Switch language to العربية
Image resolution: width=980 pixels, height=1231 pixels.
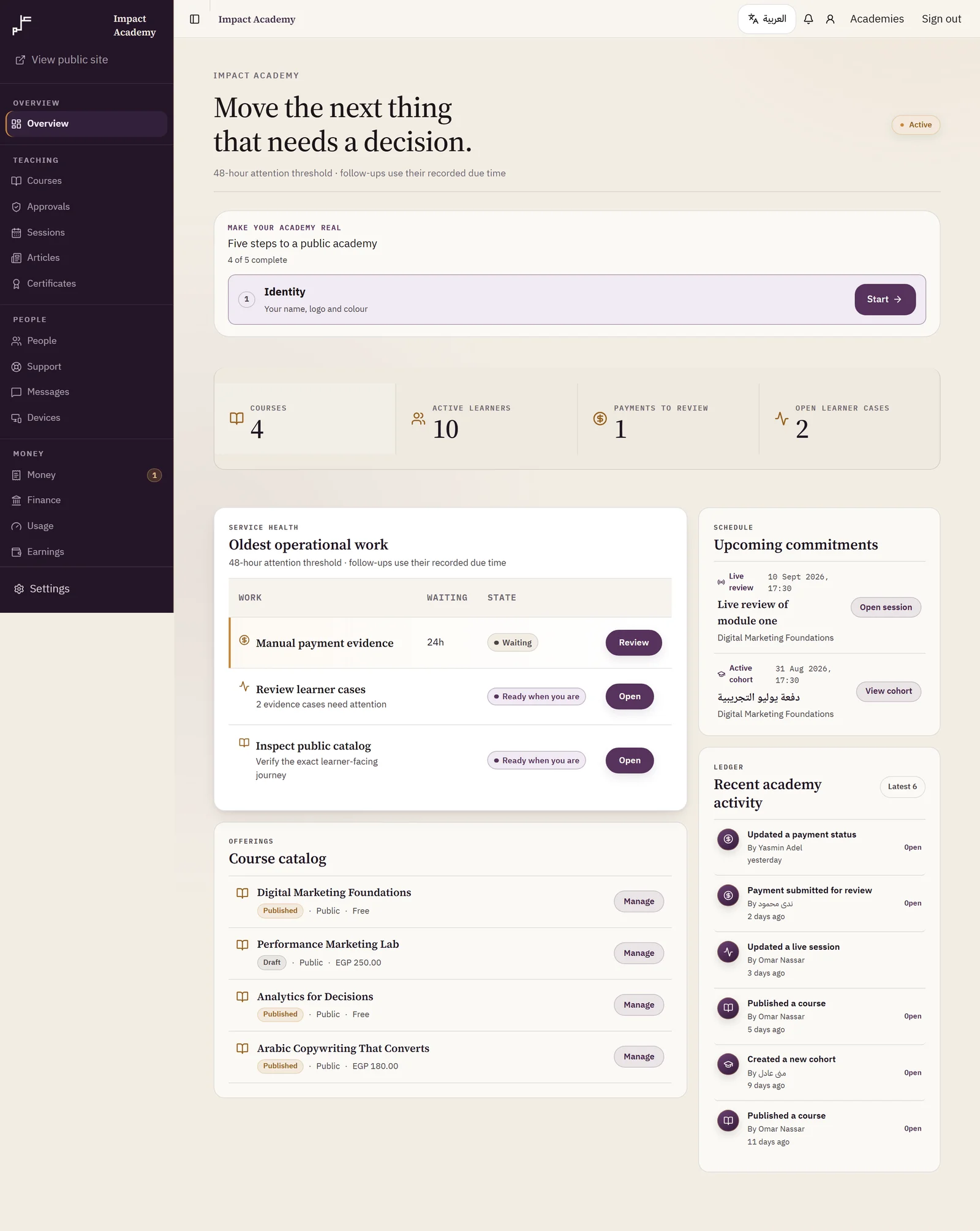pyautogui.click(x=767, y=19)
